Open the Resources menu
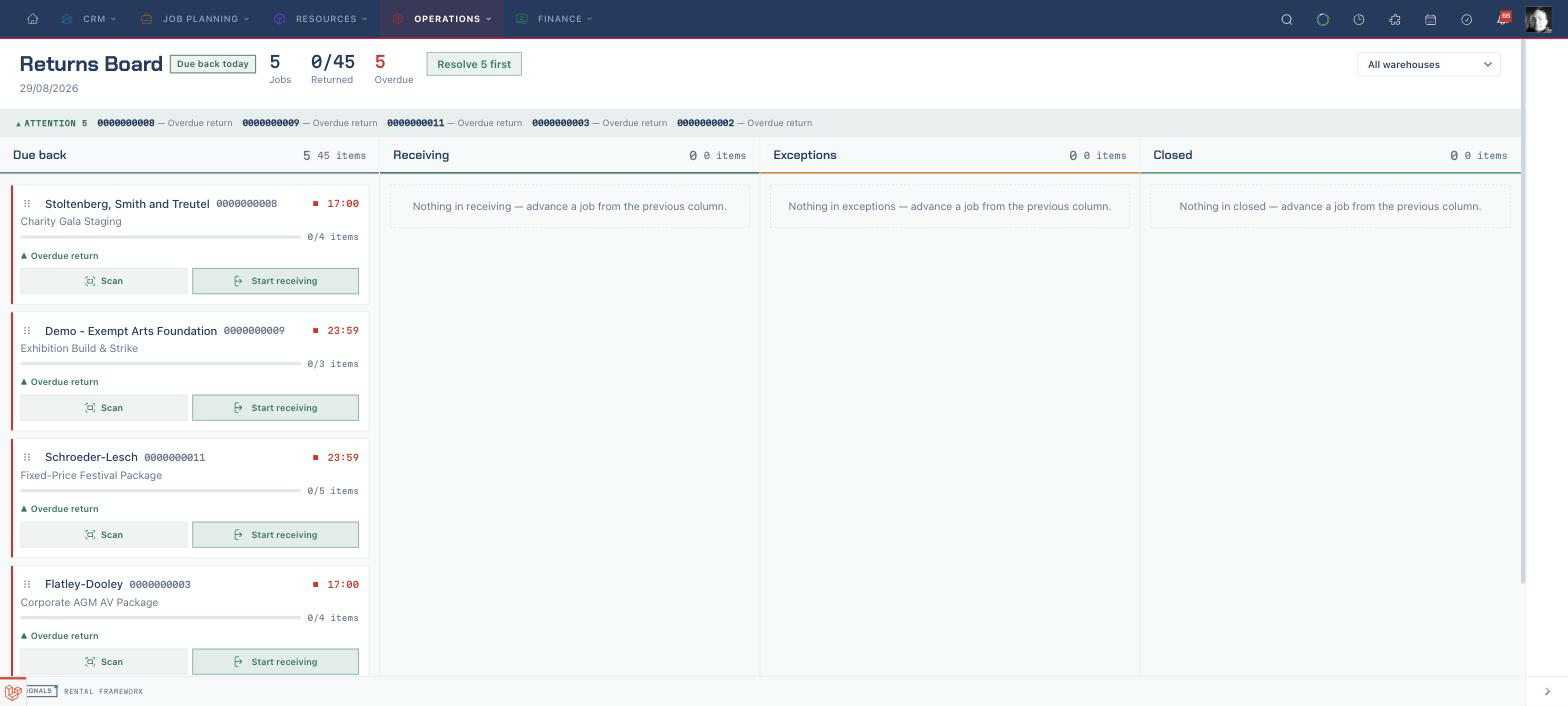The width and height of the screenshot is (1568, 706). [x=320, y=19]
